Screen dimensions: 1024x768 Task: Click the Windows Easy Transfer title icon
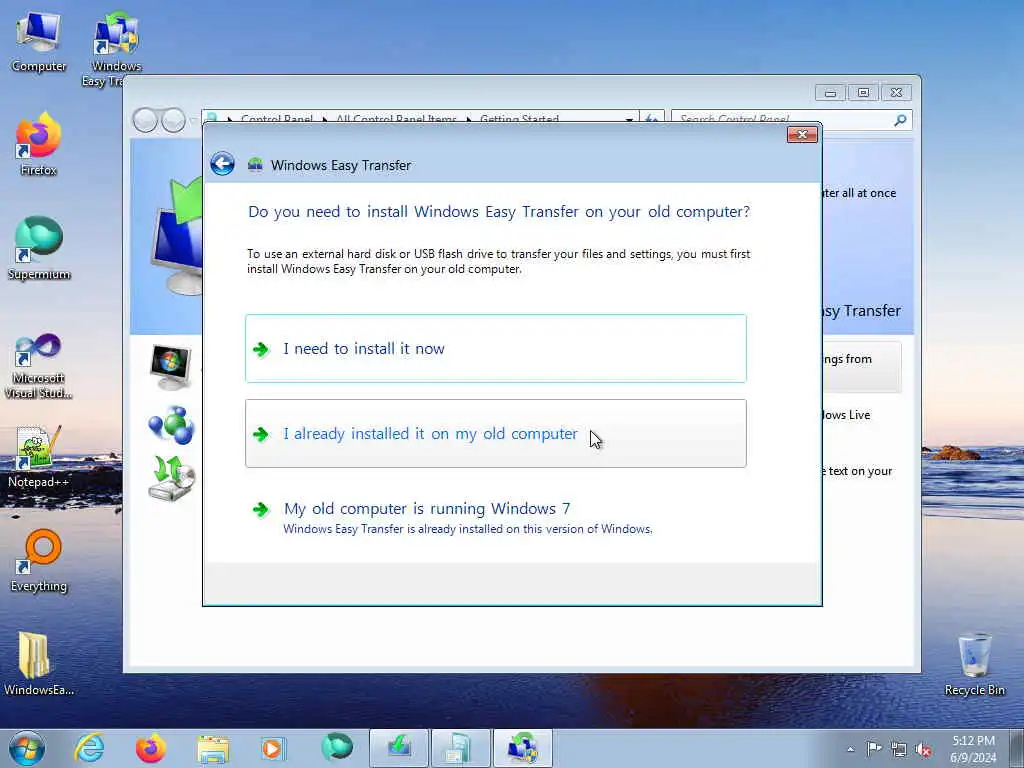255,165
